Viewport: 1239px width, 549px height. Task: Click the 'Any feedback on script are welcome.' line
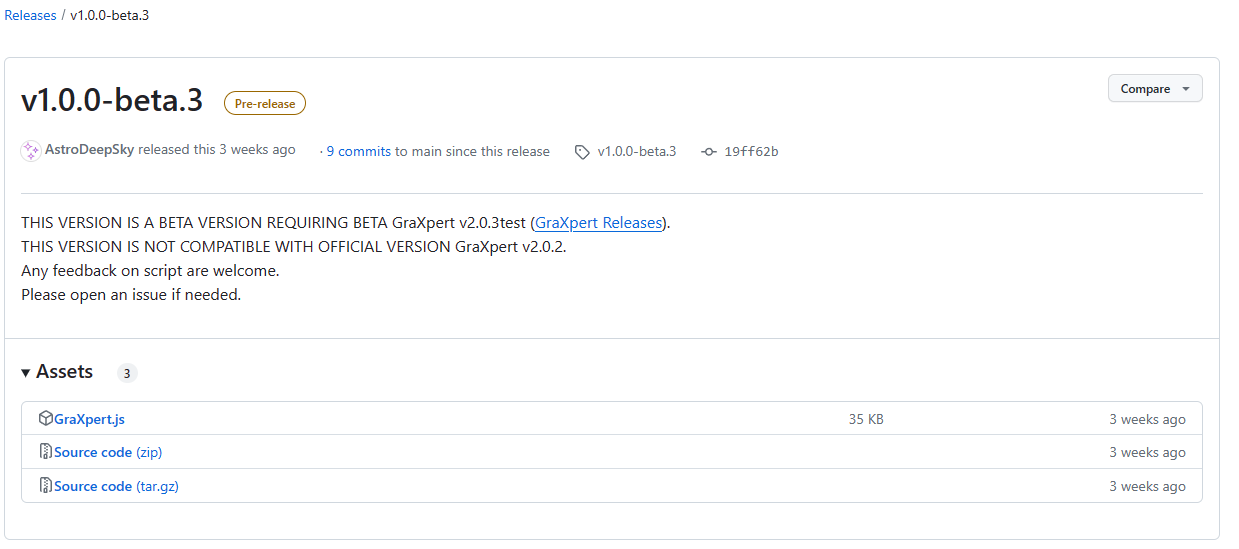[x=150, y=271]
